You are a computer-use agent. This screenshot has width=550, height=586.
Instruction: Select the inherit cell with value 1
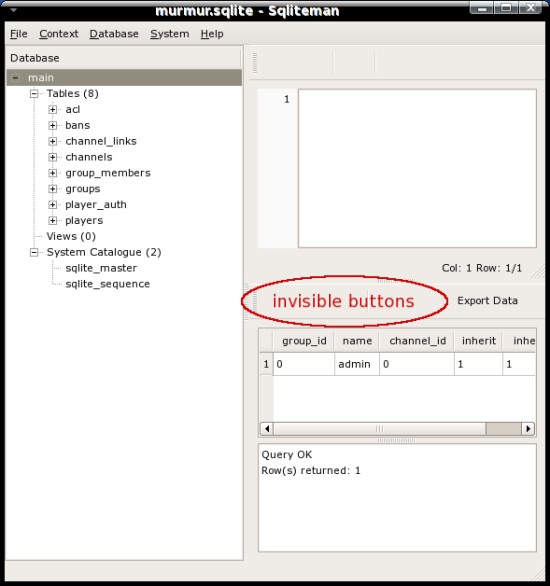click(x=479, y=364)
